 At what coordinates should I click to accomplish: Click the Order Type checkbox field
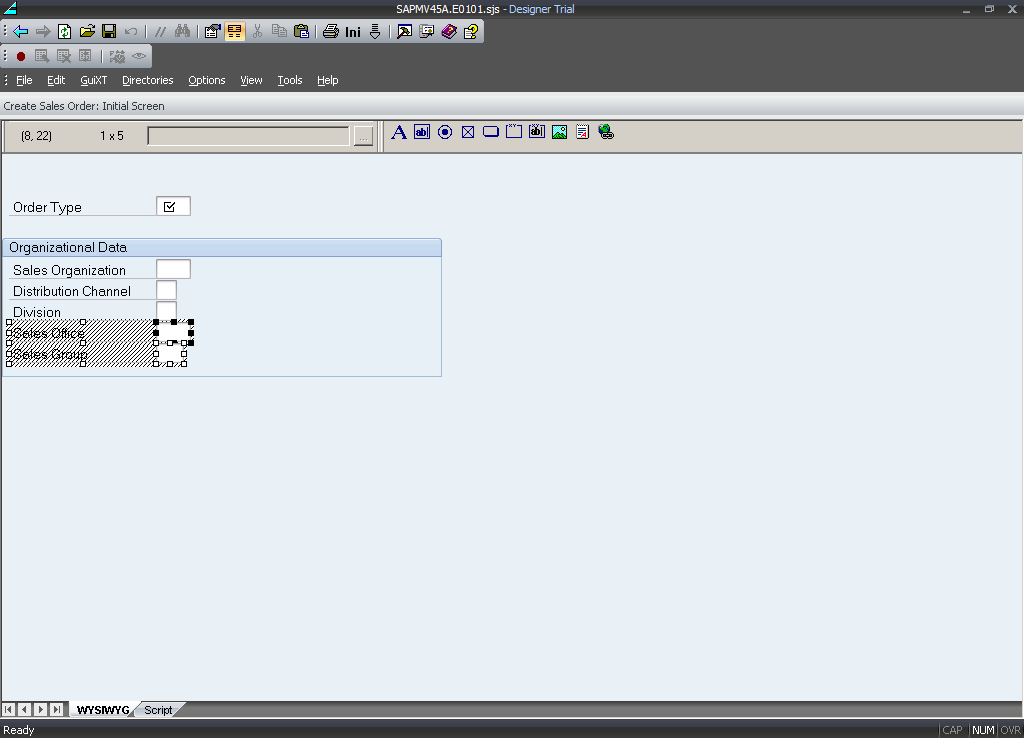pyautogui.click(x=173, y=207)
